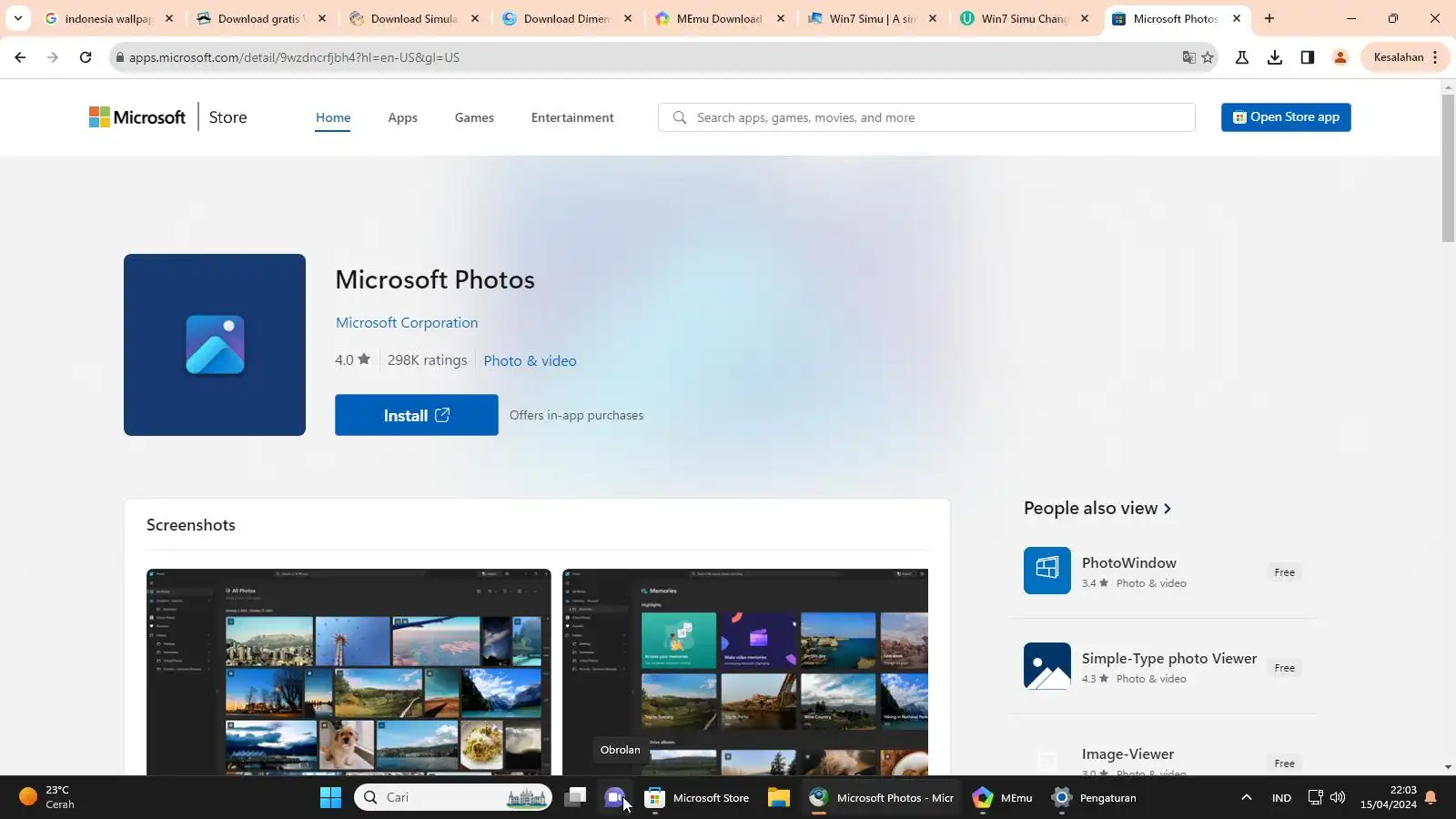Open the All Photos screenshot thumbnail
Screen dimensions: 1456x819
coord(349,672)
